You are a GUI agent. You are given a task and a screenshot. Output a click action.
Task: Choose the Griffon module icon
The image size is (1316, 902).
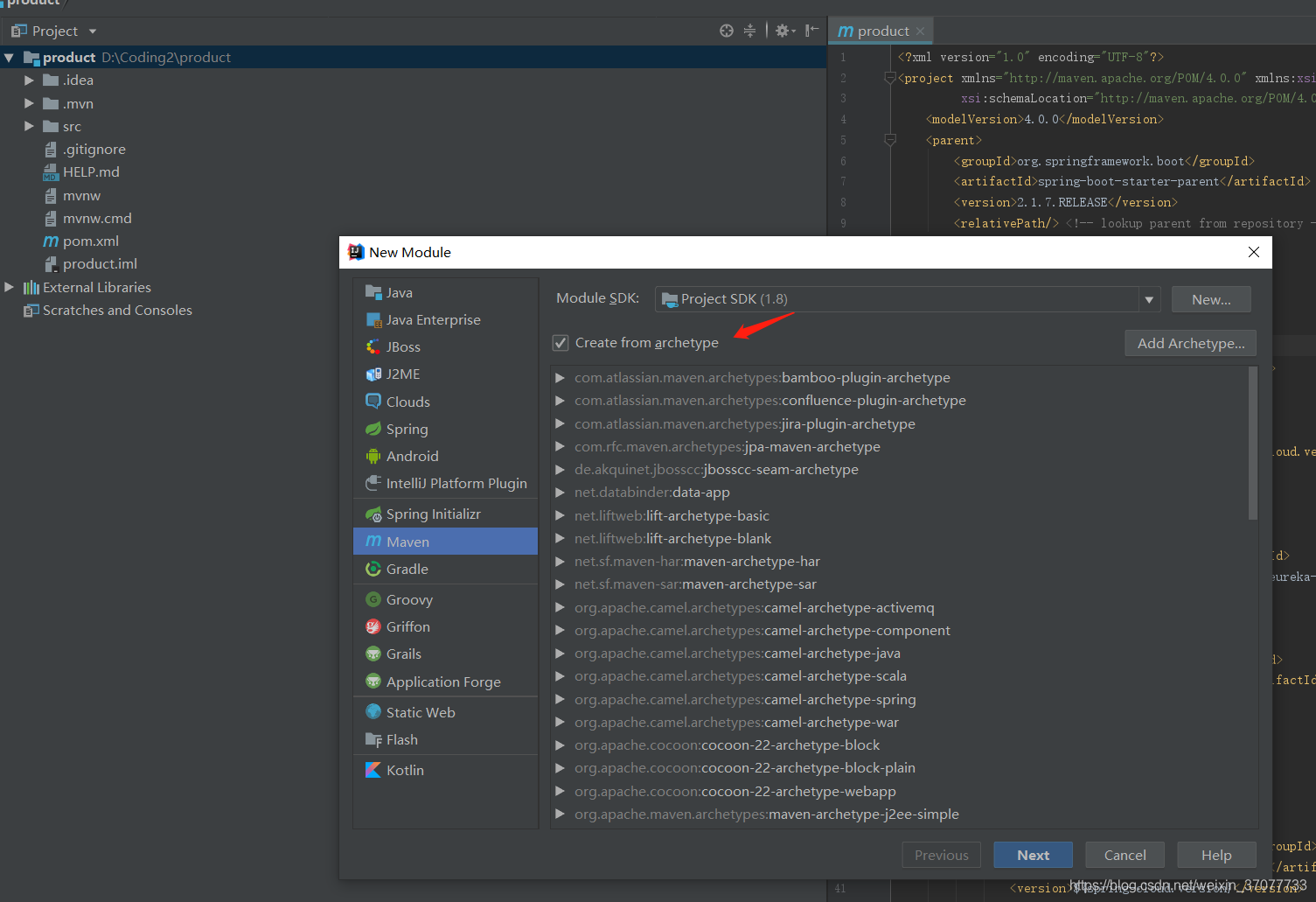[x=373, y=626]
